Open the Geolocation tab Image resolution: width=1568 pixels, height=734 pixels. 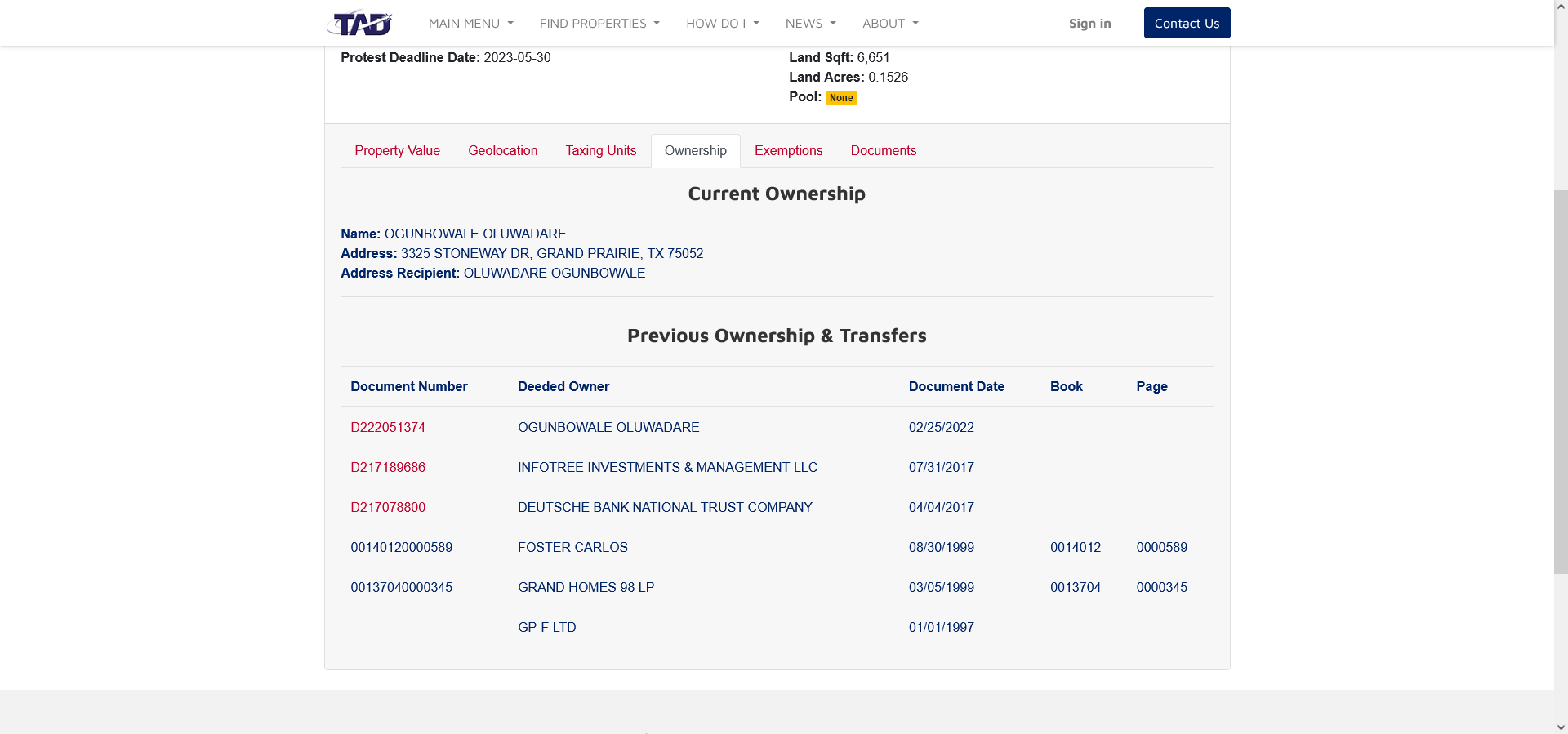[503, 151]
